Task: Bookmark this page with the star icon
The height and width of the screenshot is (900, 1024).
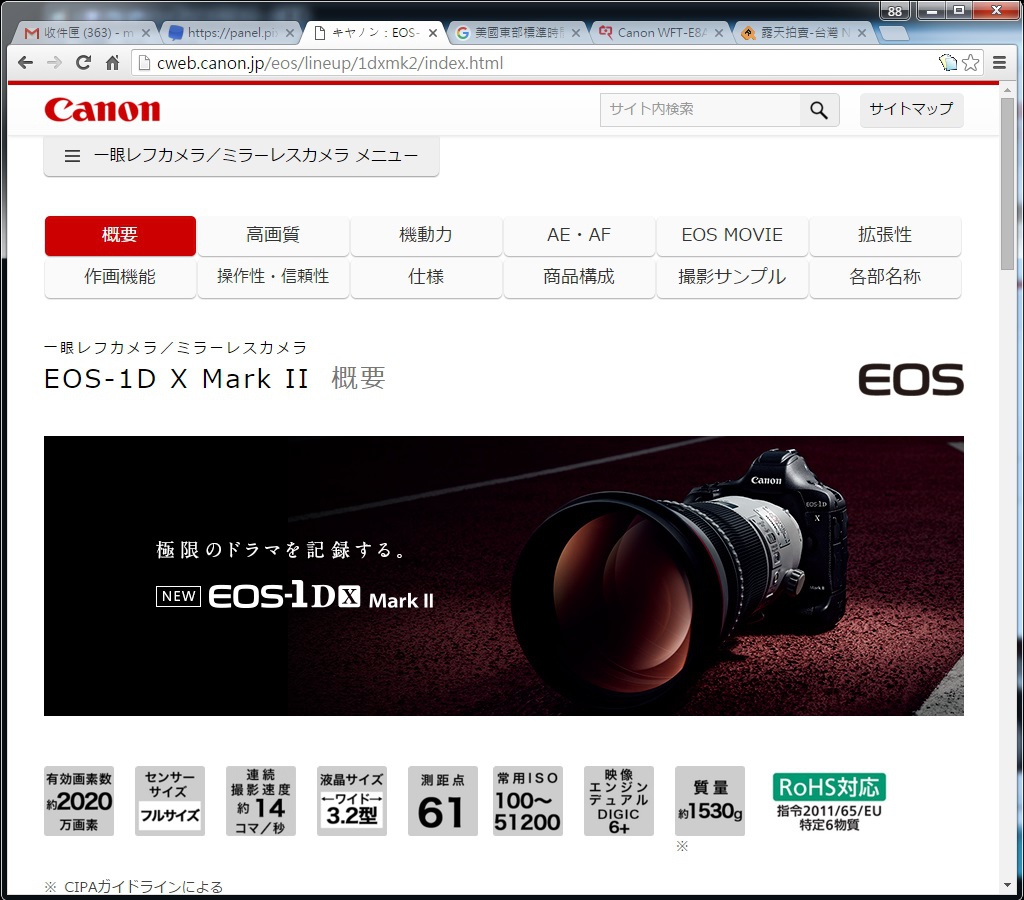Action: 971,63
